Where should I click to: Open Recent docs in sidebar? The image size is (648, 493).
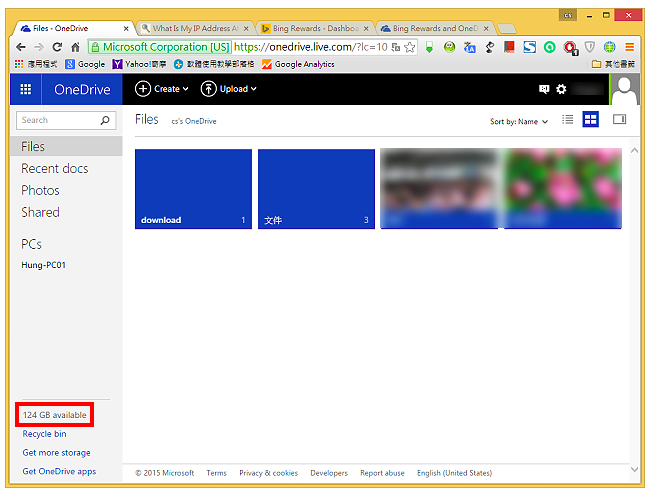coord(55,169)
